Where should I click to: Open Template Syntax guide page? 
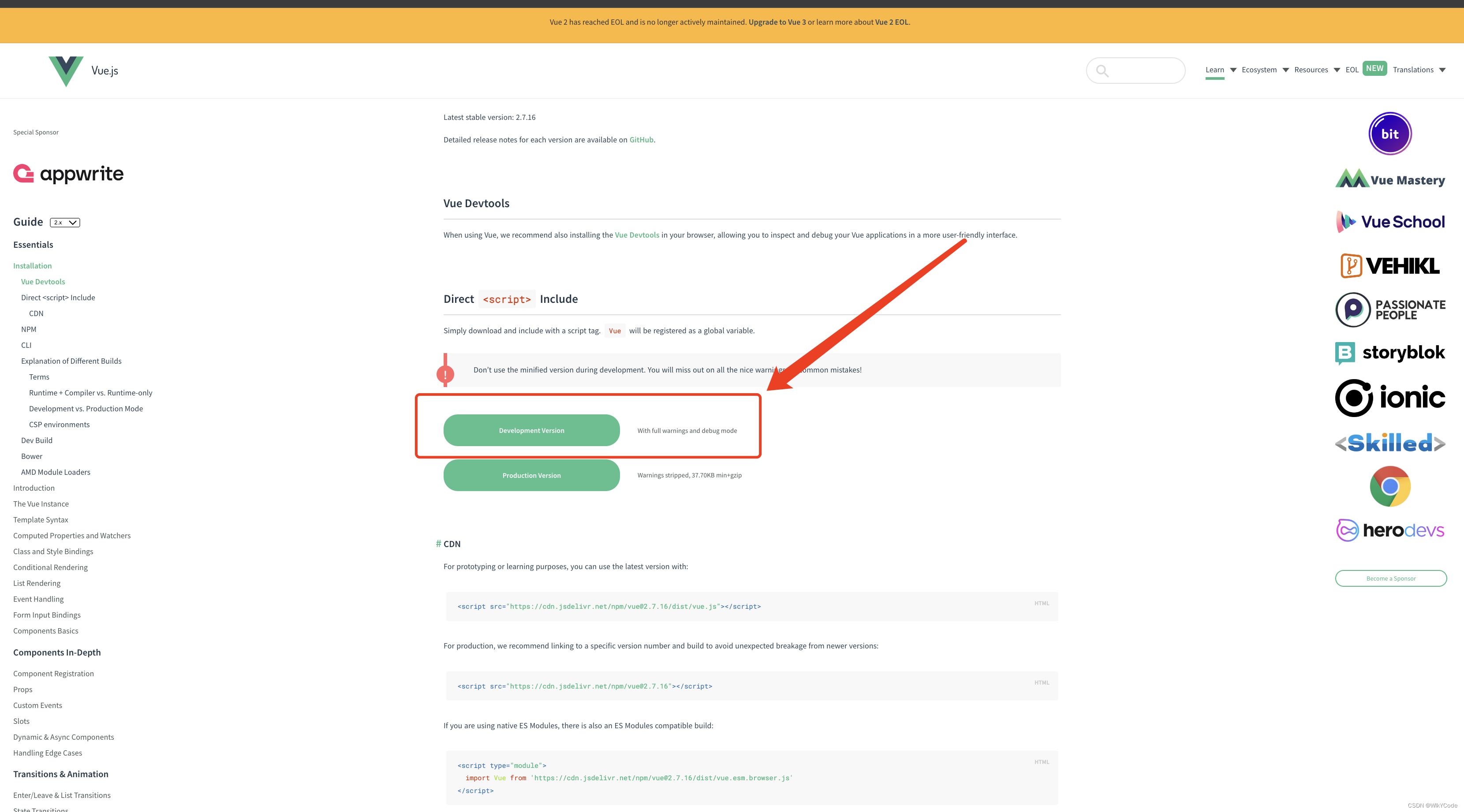tap(41, 520)
